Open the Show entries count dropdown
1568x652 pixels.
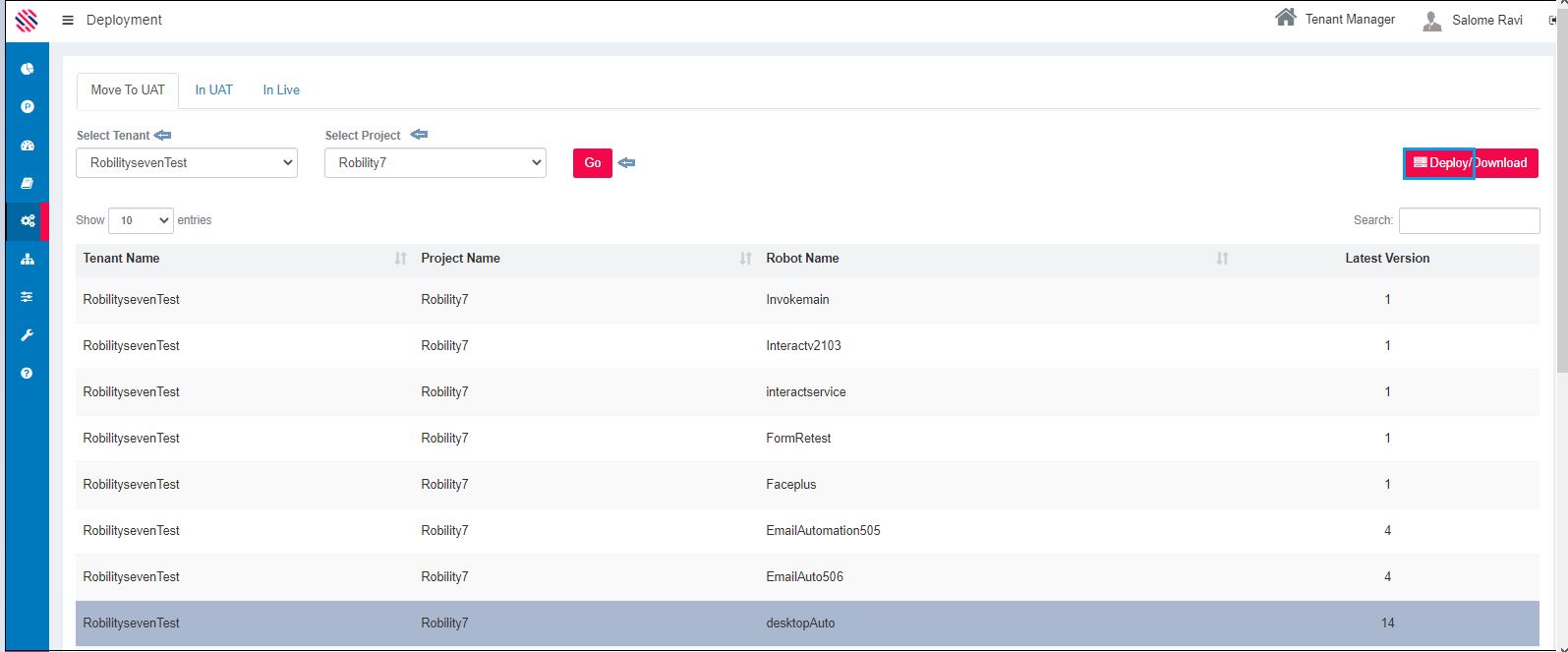click(x=141, y=220)
